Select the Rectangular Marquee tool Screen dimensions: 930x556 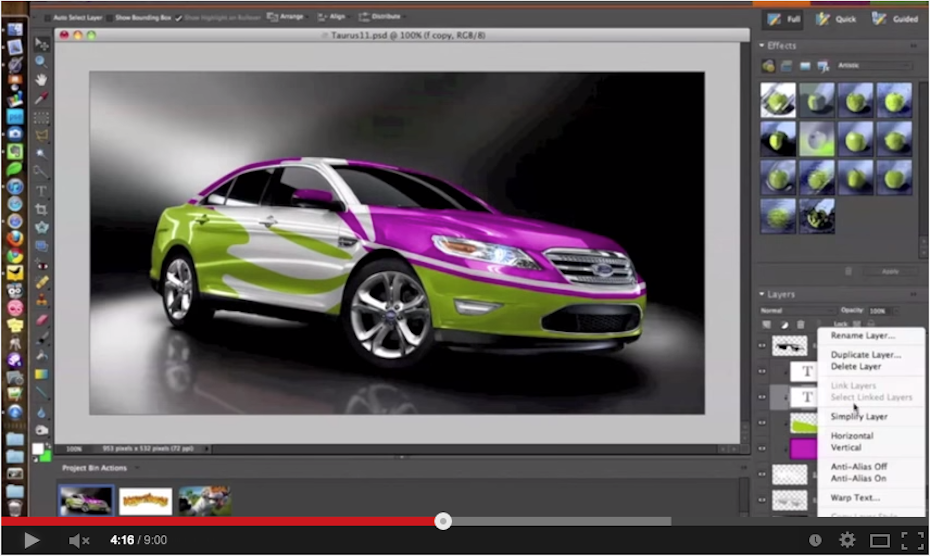[x=42, y=116]
